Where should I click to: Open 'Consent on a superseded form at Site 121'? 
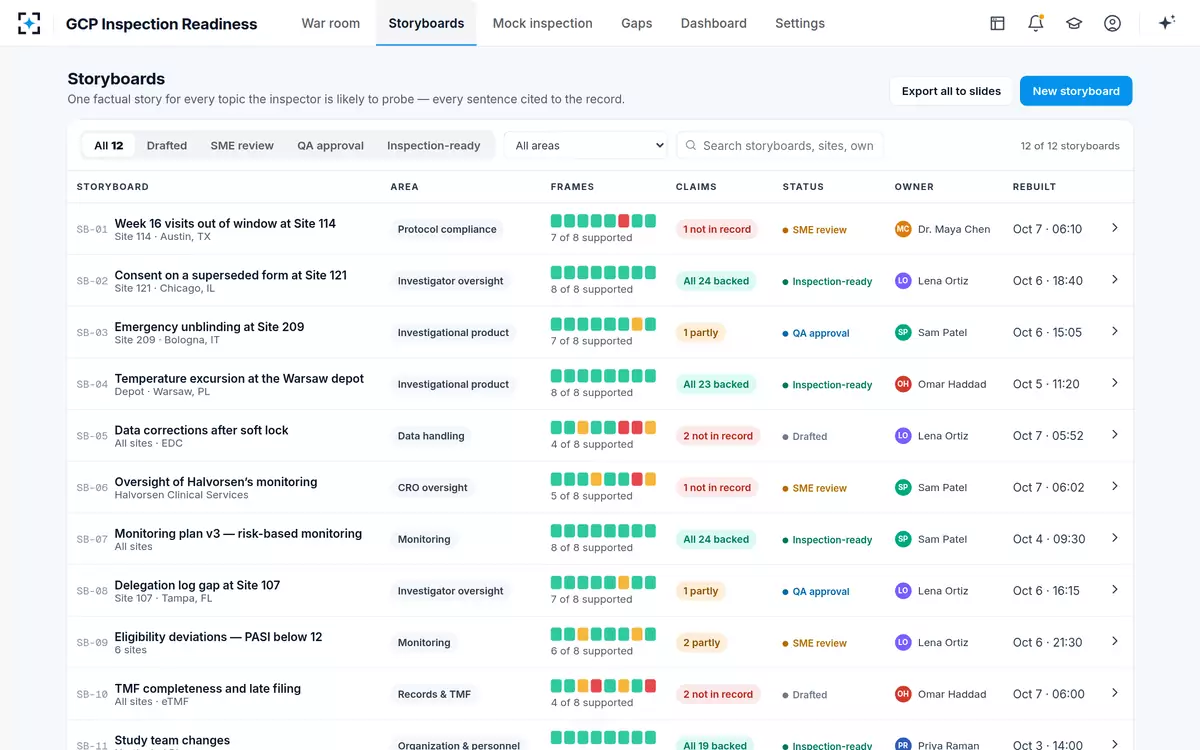point(231,275)
